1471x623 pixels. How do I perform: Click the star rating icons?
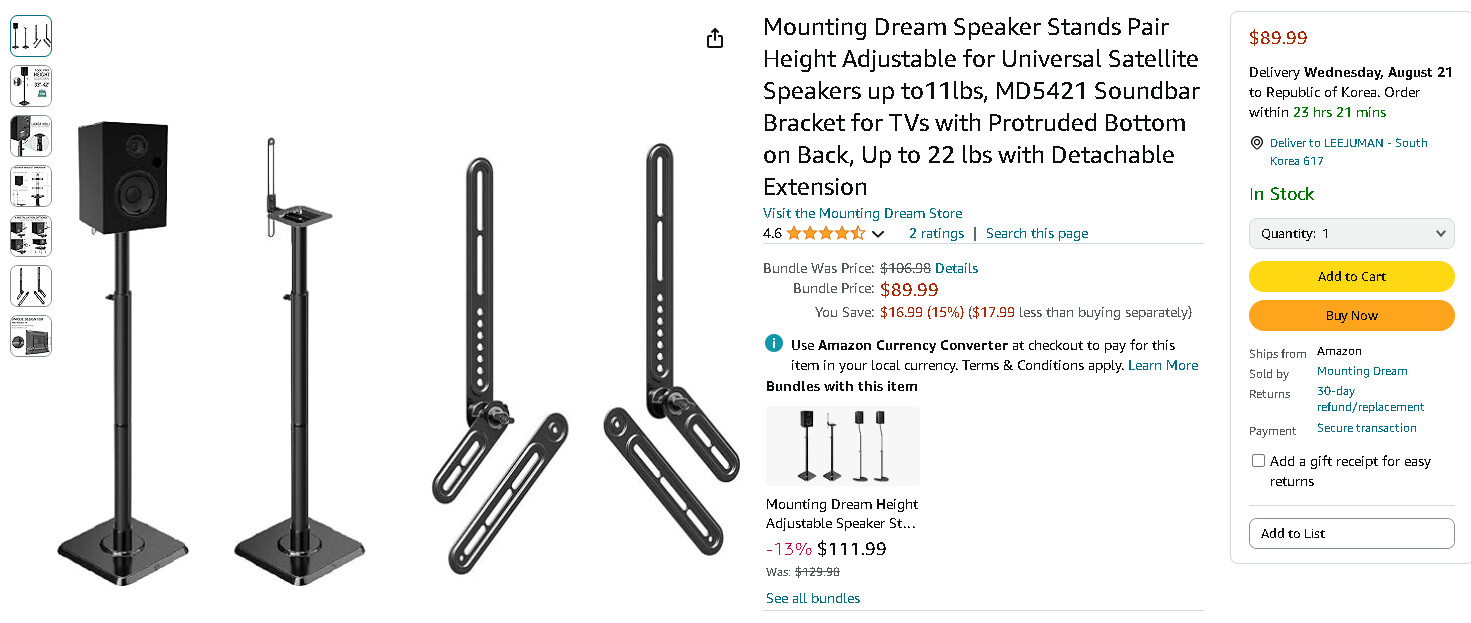tap(825, 233)
